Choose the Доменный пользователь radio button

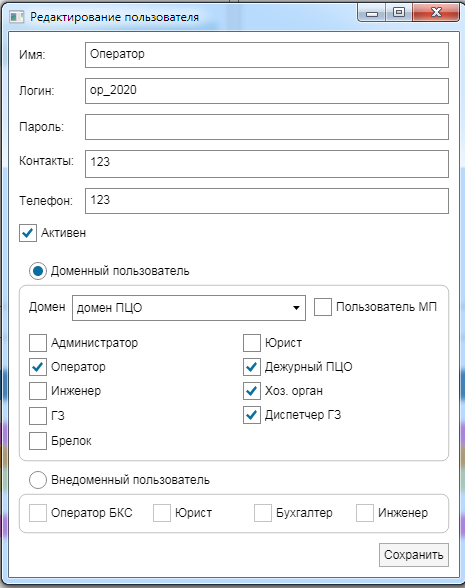38,271
